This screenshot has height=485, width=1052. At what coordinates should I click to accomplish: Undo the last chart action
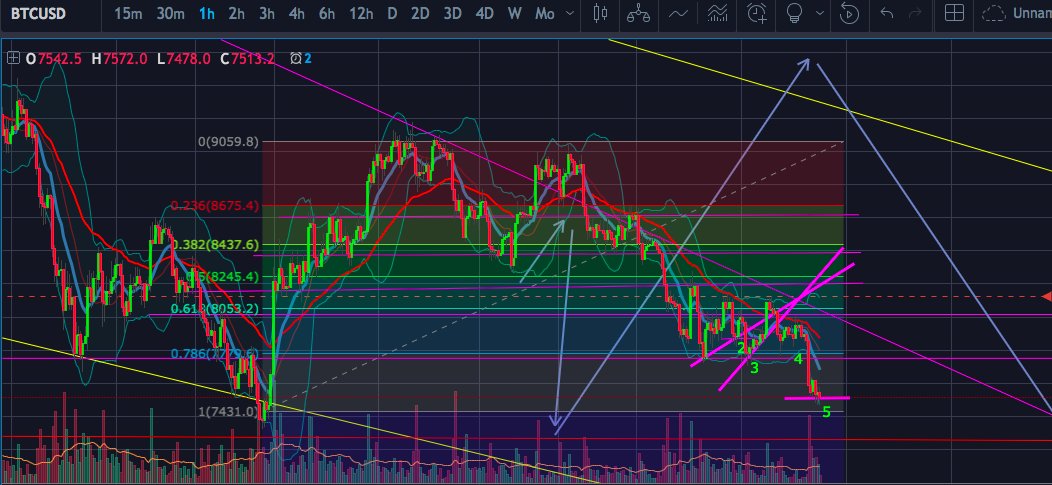click(x=886, y=13)
